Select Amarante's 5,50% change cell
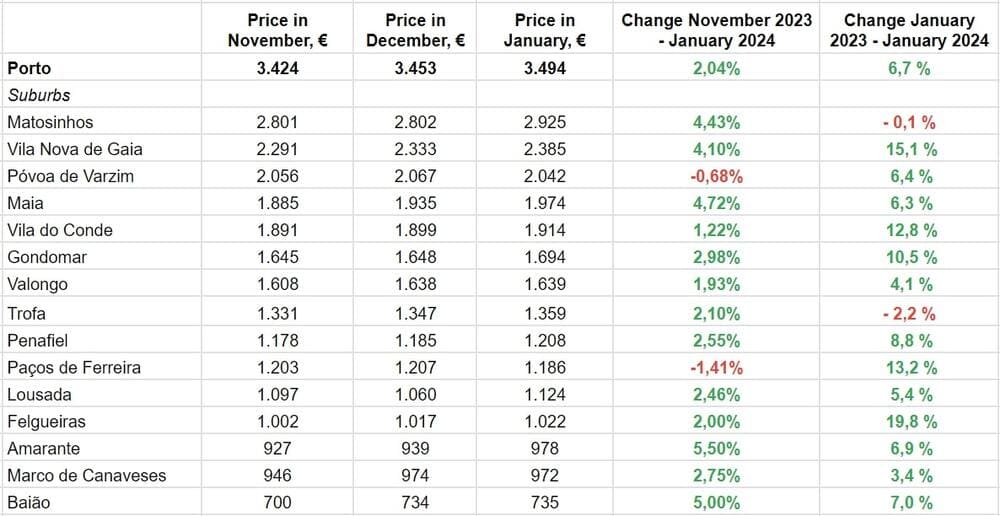The width and height of the screenshot is (1000, 516). pos(716,448)
